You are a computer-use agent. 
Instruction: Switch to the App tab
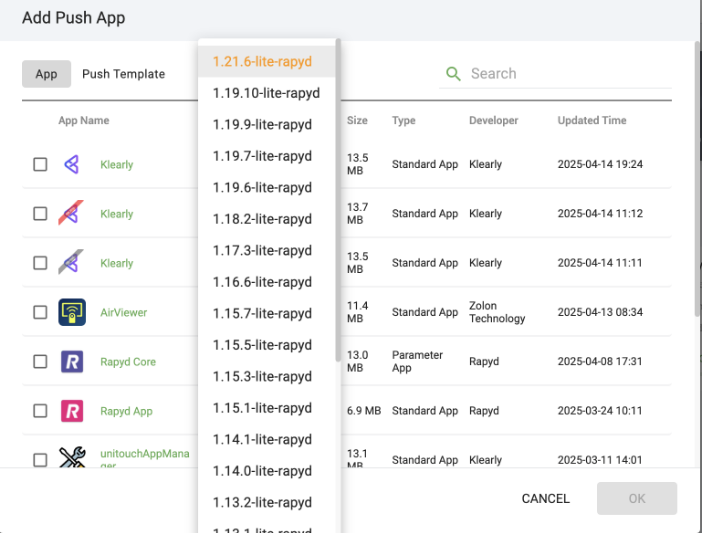point(47,74)
